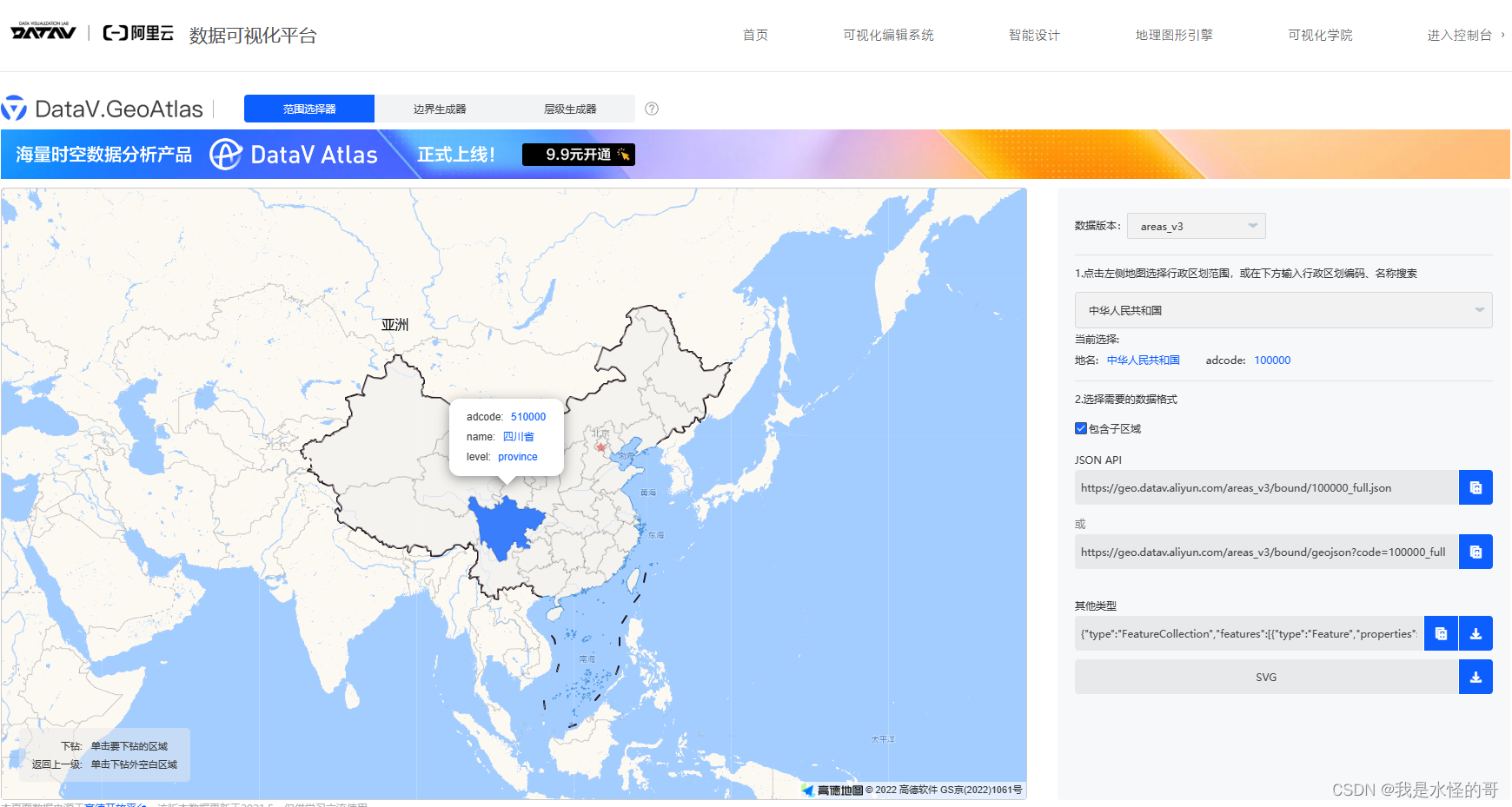Viewport: 1512px width, 807px height.
Task: Click the 亚洲 label on map
Action: point(395,324)
